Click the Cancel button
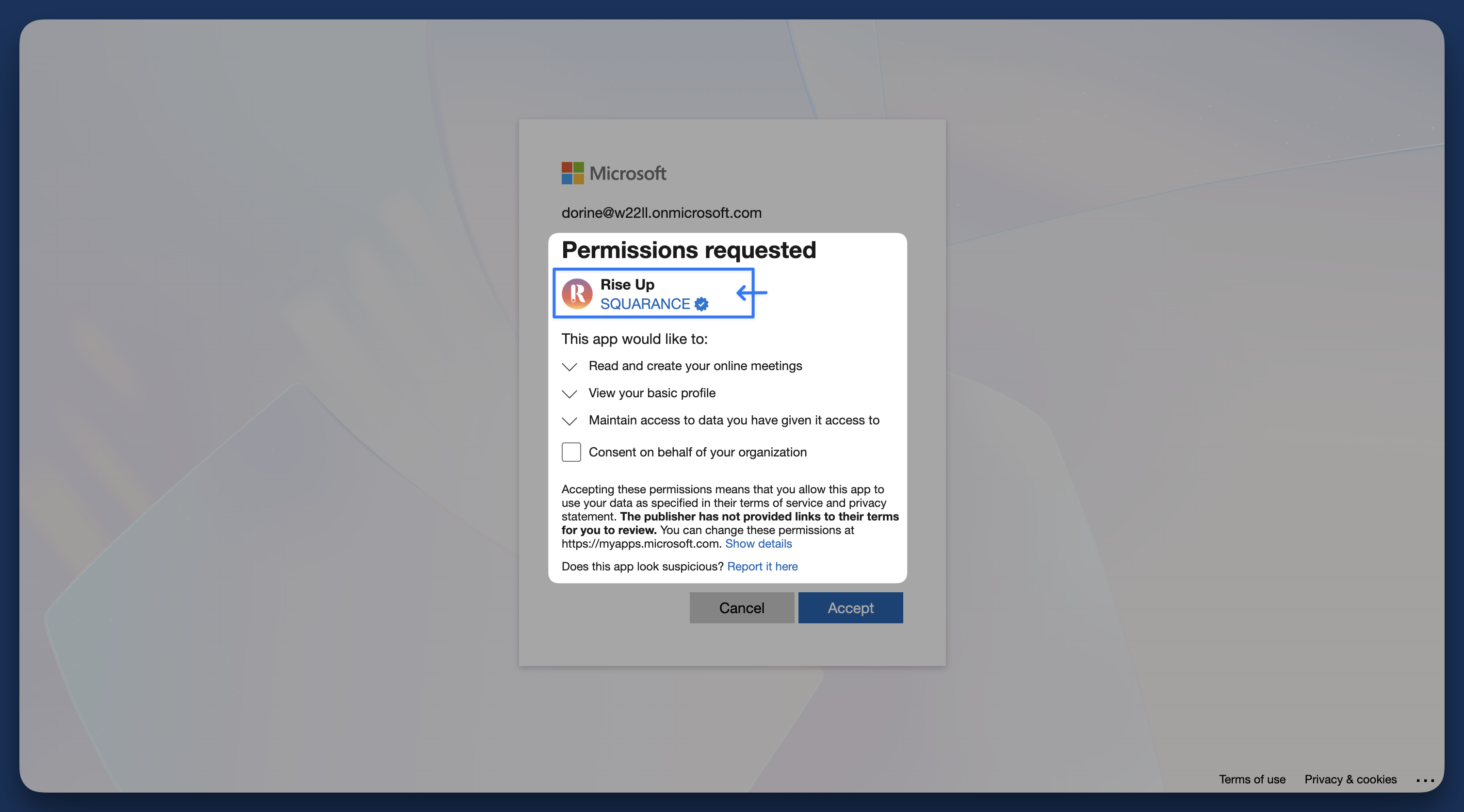 tap(741, 607)
